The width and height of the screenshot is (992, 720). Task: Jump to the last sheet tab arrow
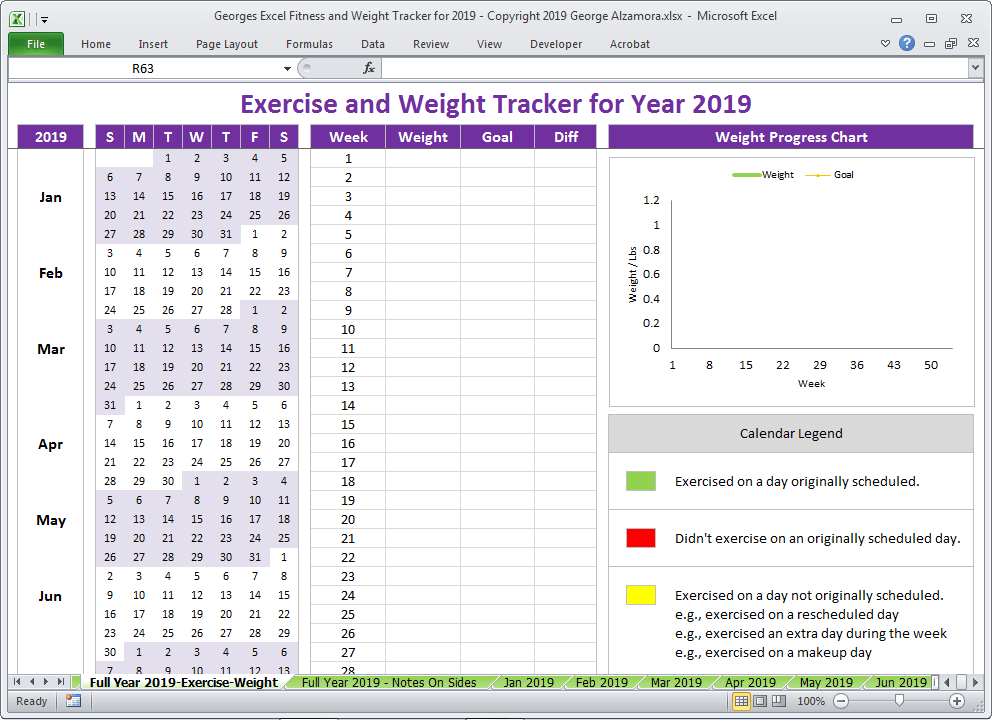click(x=61, y=682)
